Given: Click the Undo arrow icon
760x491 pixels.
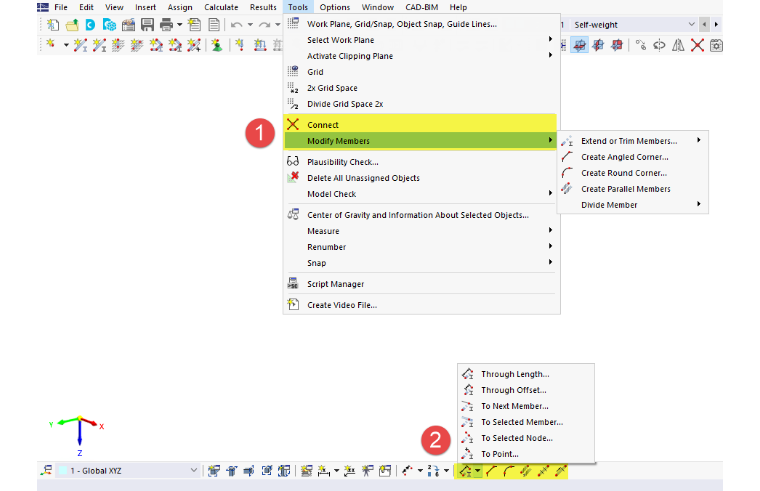Looking at the screenshot, I should point(236,25).
